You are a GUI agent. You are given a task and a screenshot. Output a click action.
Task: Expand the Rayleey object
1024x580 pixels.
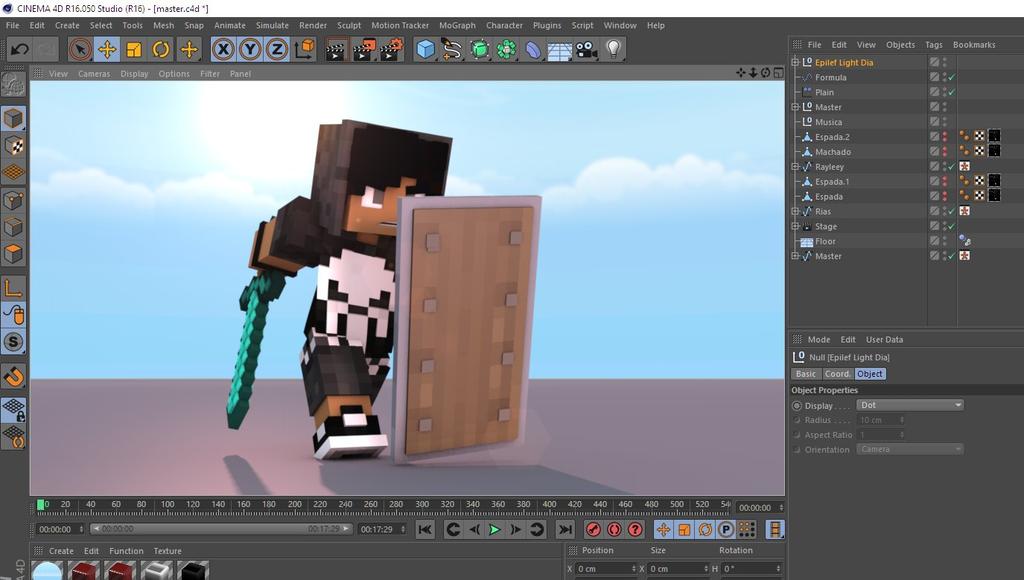click(795, 167)
